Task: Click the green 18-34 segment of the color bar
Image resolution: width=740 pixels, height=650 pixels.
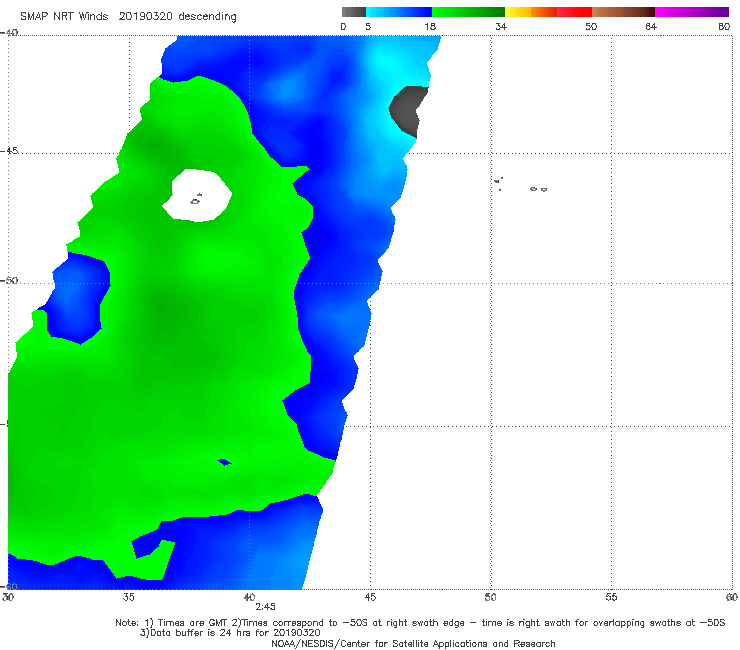Action: 468,12
